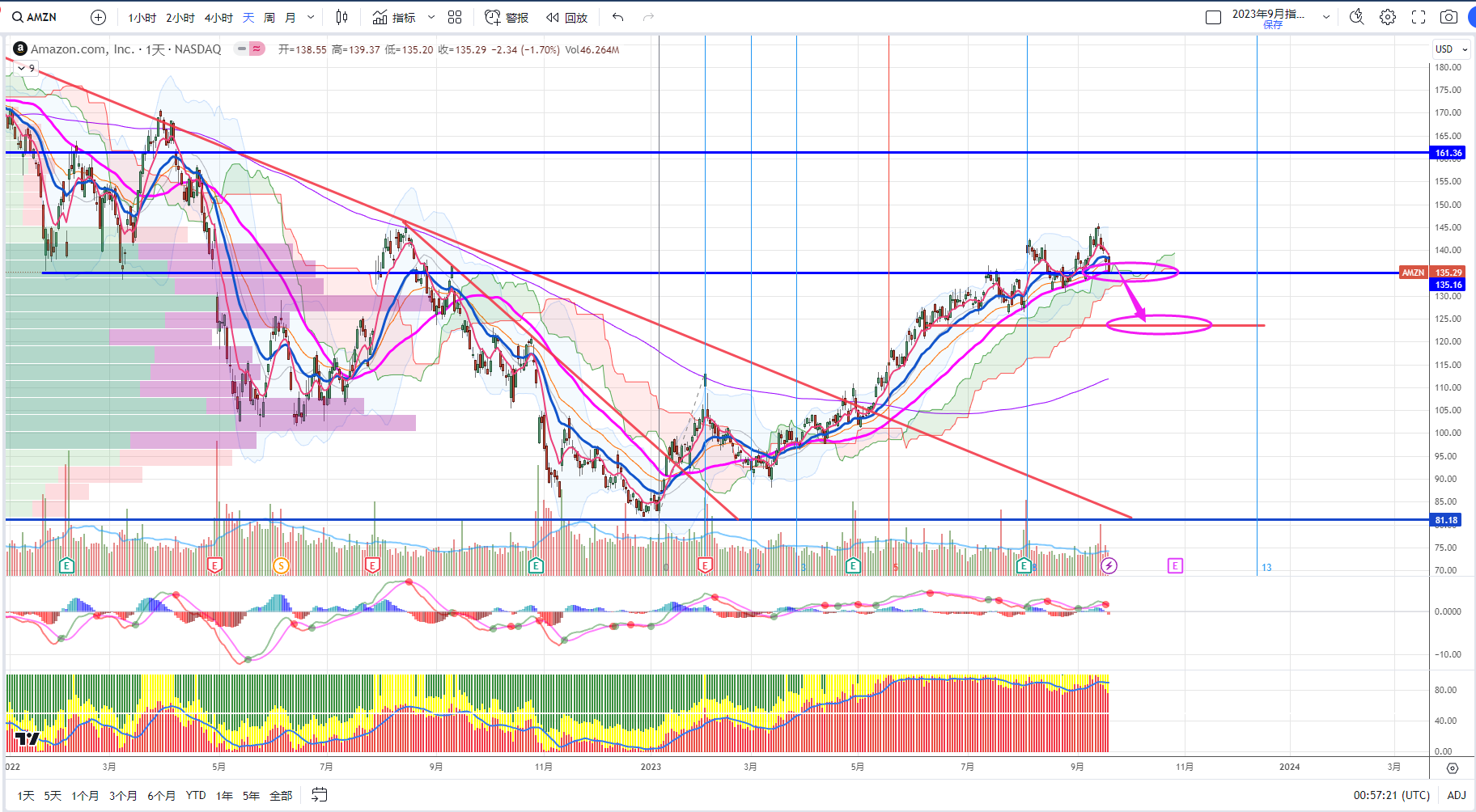
Task: Switch to the 4小时 timeframe
Action: tap(218, 18)
